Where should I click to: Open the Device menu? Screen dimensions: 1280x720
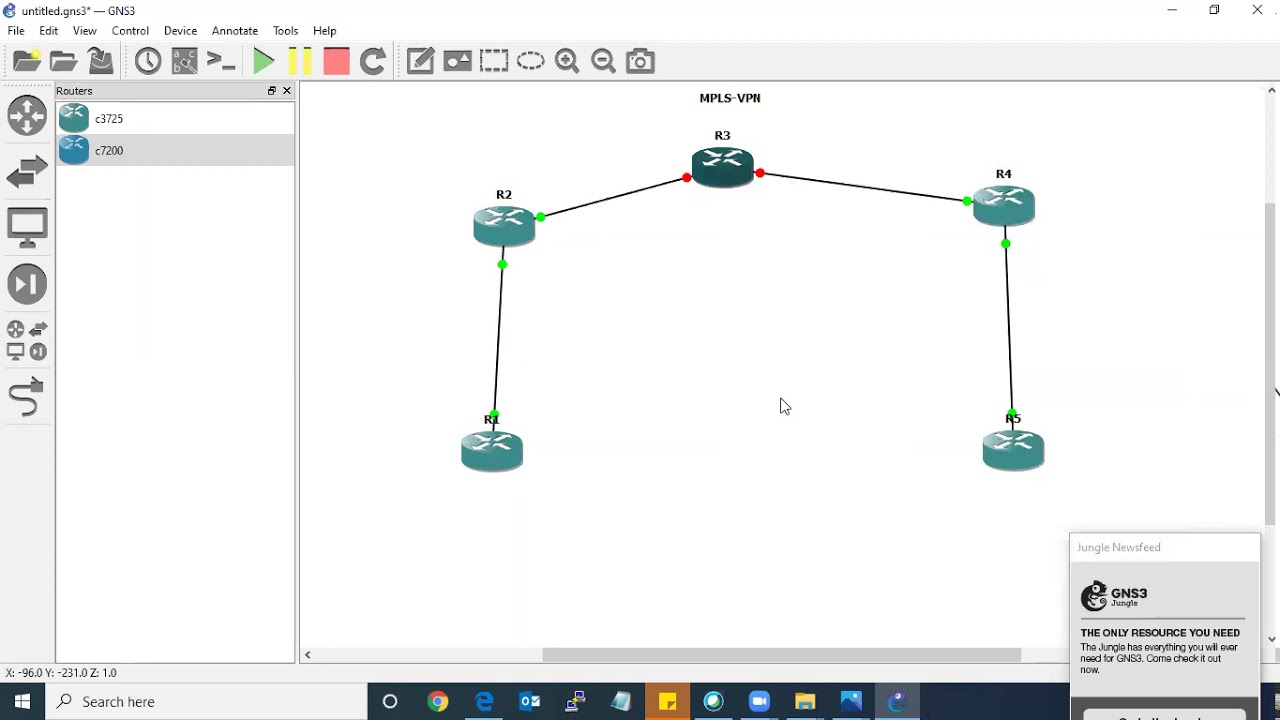[181, 31]
